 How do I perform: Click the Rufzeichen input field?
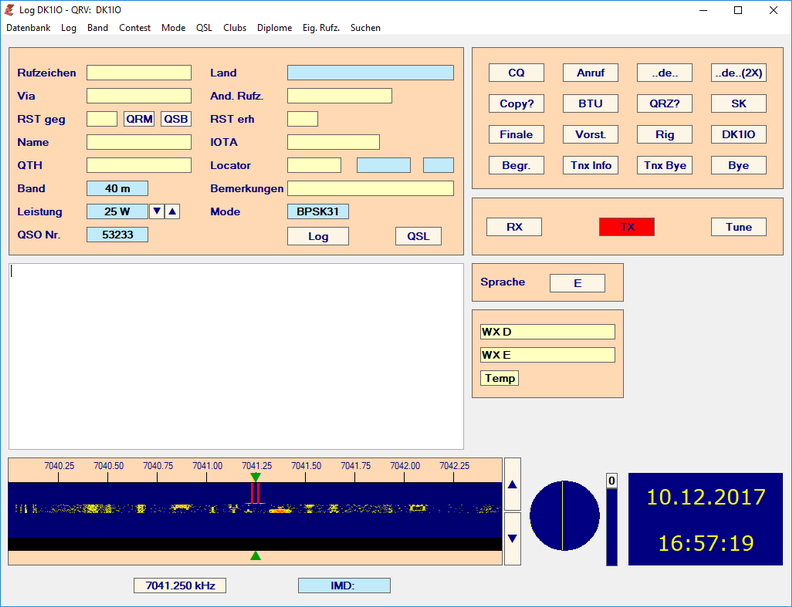point(138,73)
